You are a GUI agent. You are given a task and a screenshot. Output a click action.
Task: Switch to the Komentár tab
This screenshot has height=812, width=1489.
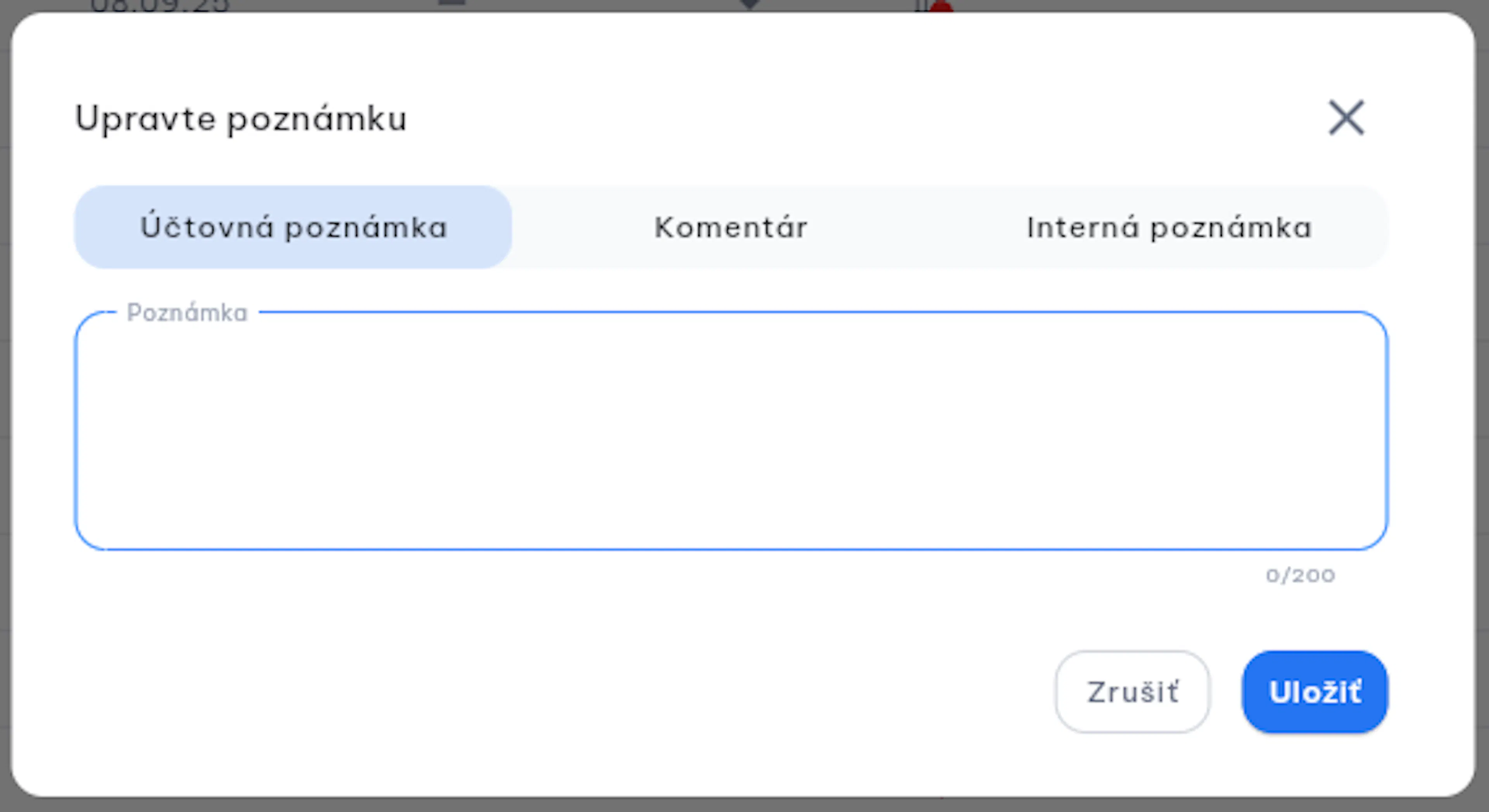pos(731,227)
